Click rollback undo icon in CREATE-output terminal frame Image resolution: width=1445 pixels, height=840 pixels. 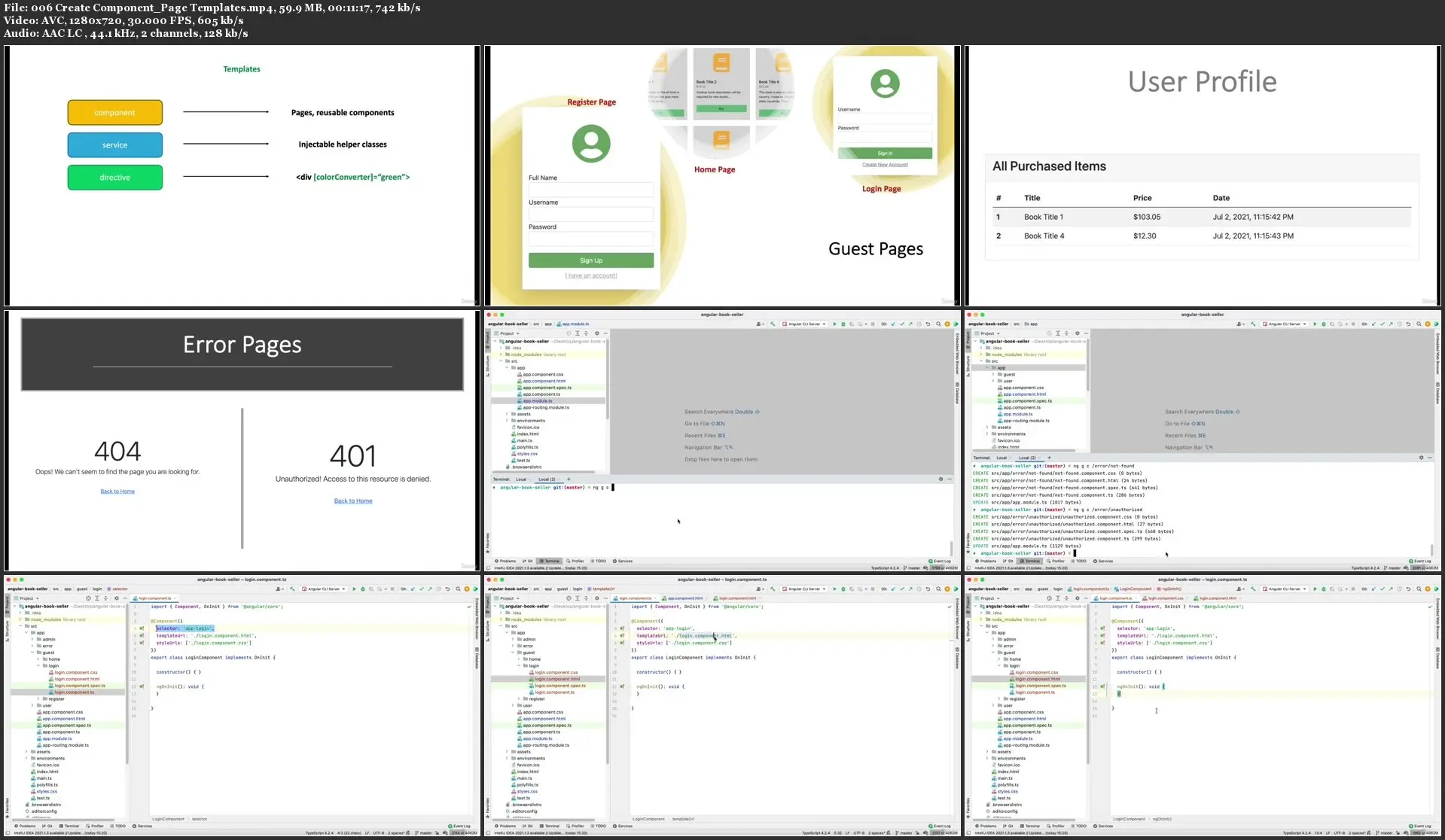[x=1409, y=324]
